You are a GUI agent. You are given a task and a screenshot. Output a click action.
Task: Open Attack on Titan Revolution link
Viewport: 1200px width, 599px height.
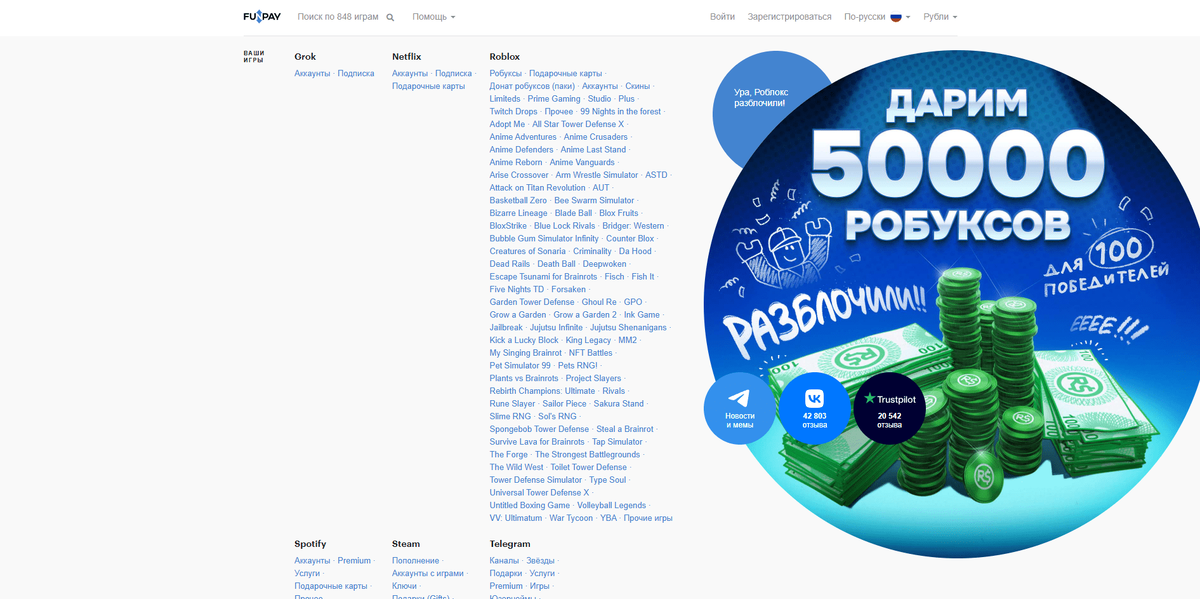537,188
